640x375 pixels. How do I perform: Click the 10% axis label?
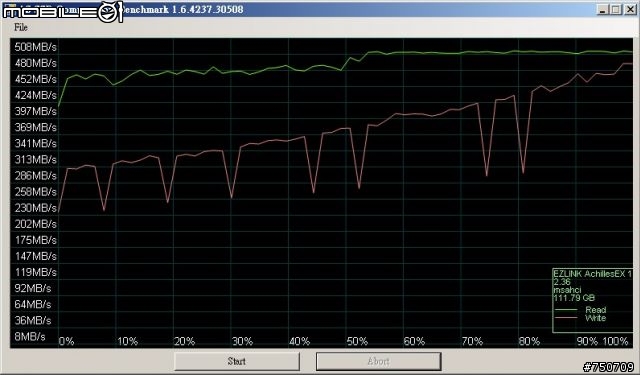[127, 341]
